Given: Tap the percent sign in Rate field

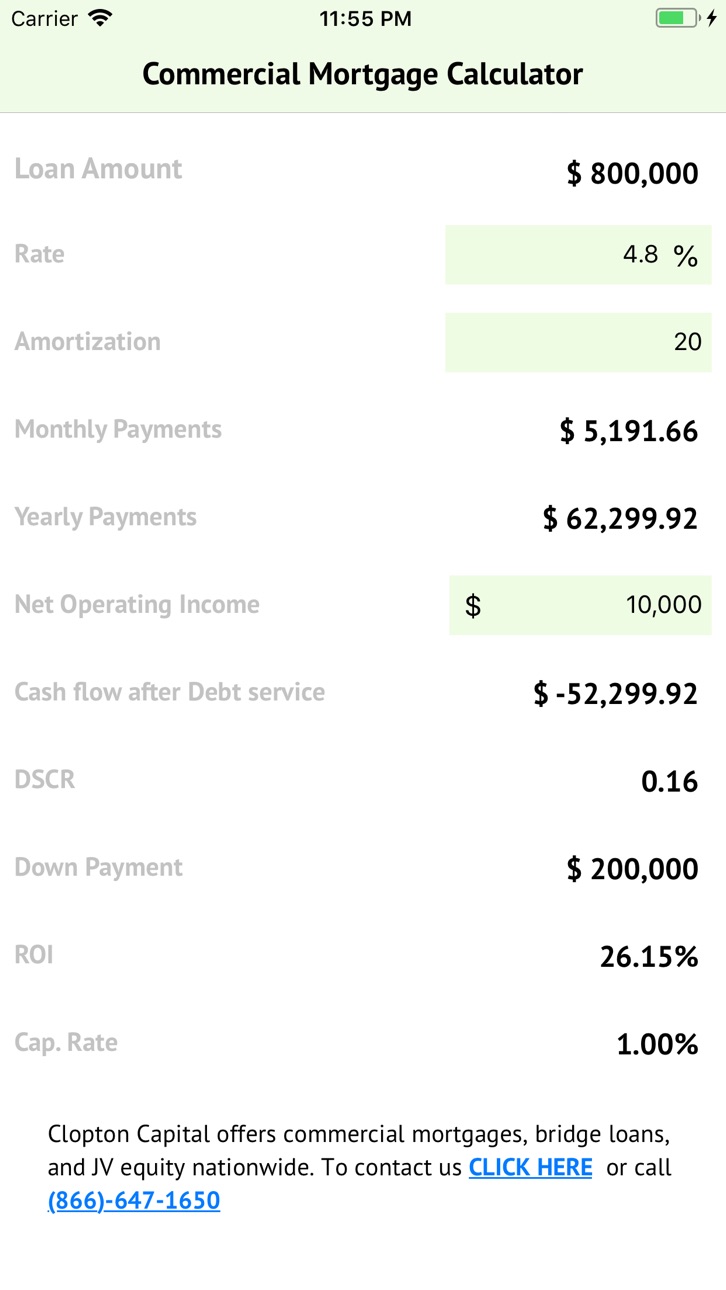Looking at the screenshot, I should pyautogui.click(x=685, y=256).
